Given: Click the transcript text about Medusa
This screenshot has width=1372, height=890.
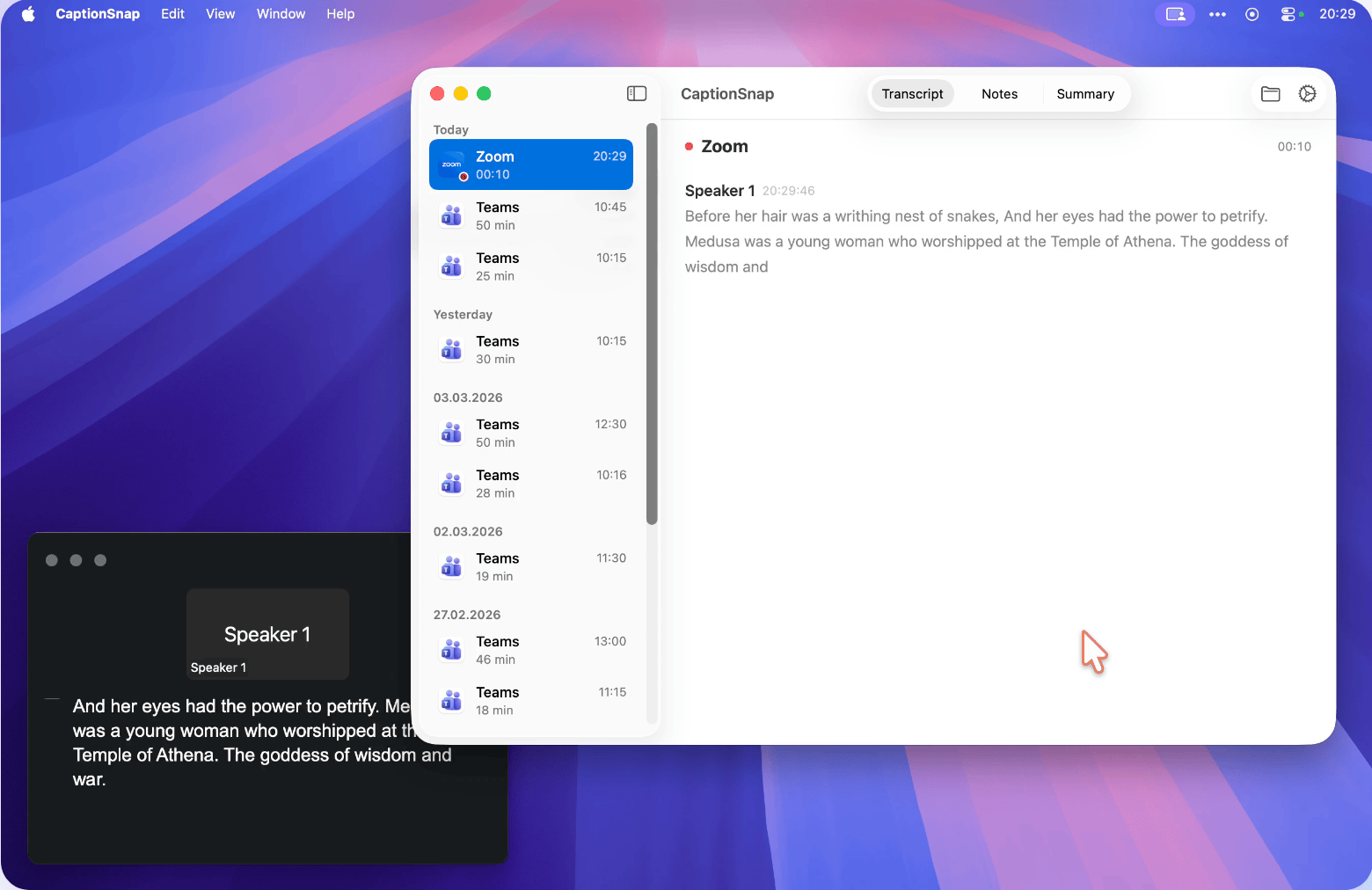Looking at the screenshot, I should coord(987,242).
